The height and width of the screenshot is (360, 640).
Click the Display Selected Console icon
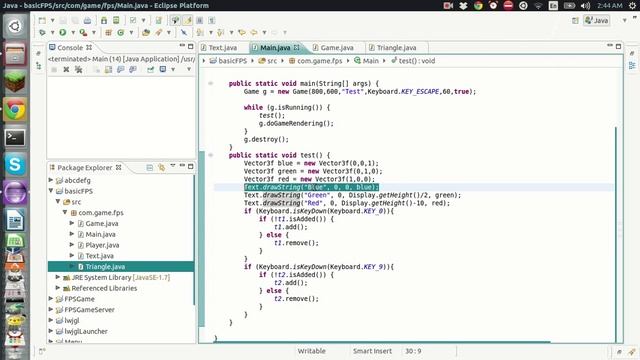[x=163, y=70]
